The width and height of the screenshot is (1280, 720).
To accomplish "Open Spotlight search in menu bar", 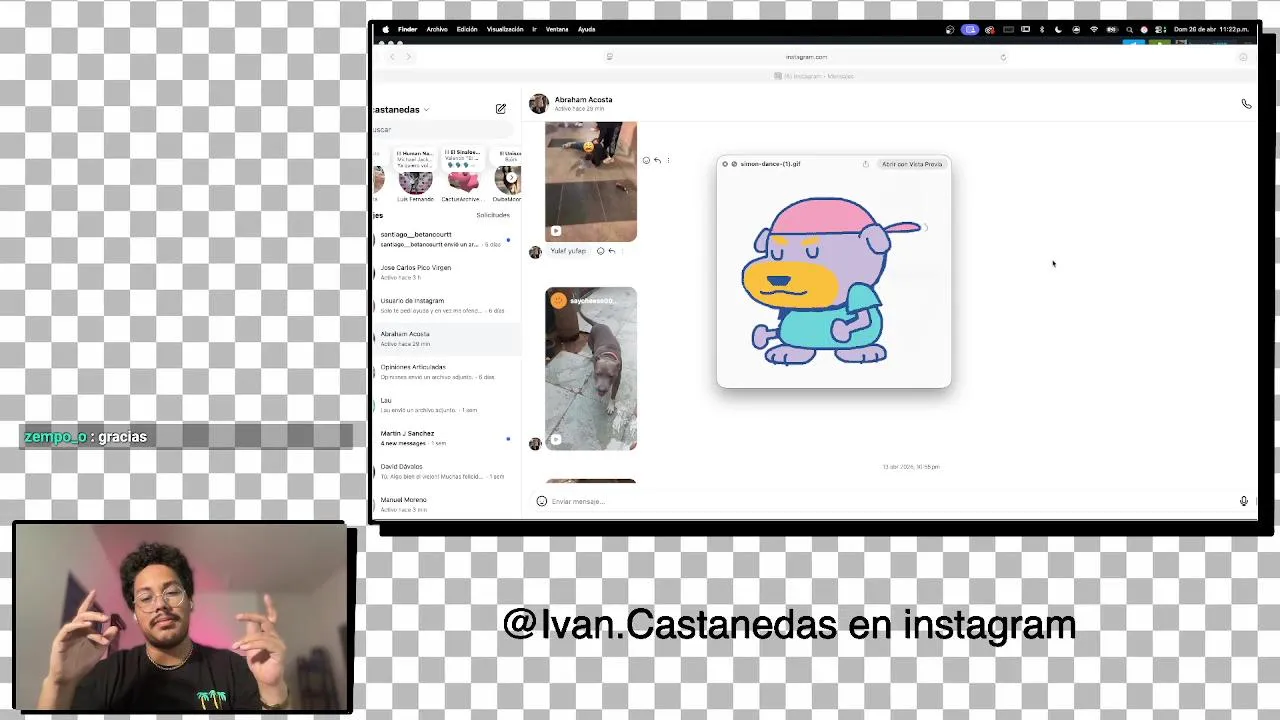I will pos(1130,29).
